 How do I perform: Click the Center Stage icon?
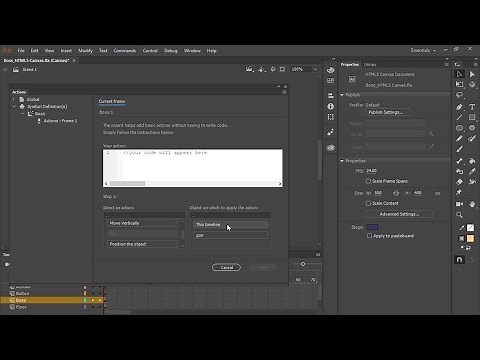(x=273, y=69)
